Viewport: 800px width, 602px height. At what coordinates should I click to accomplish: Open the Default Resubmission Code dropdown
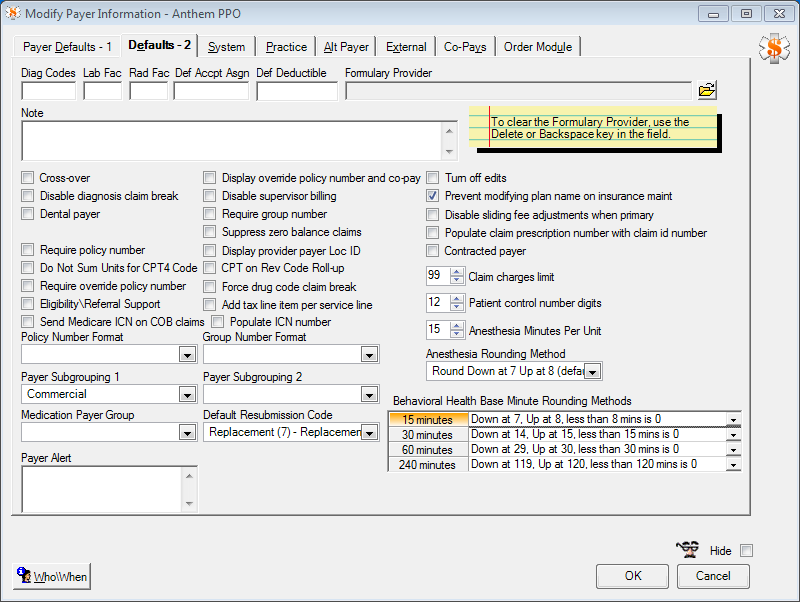369,433
